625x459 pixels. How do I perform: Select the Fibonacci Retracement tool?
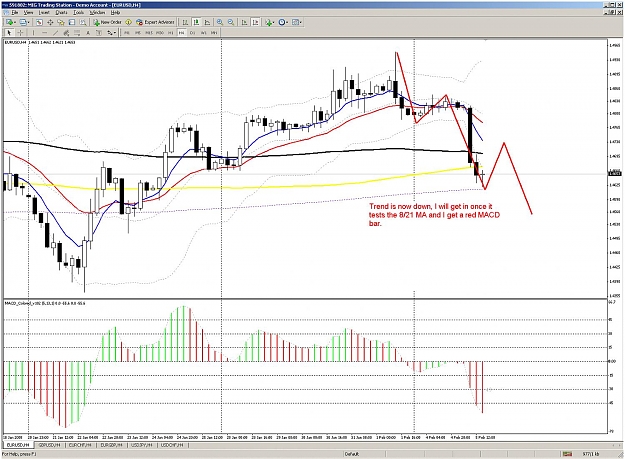(x=77, y=33)
